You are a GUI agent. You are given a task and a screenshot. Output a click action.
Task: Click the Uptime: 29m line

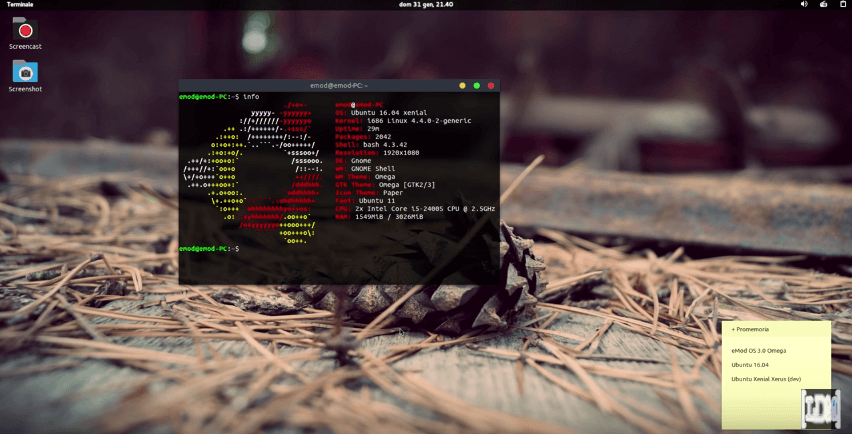tap(356, 129)
